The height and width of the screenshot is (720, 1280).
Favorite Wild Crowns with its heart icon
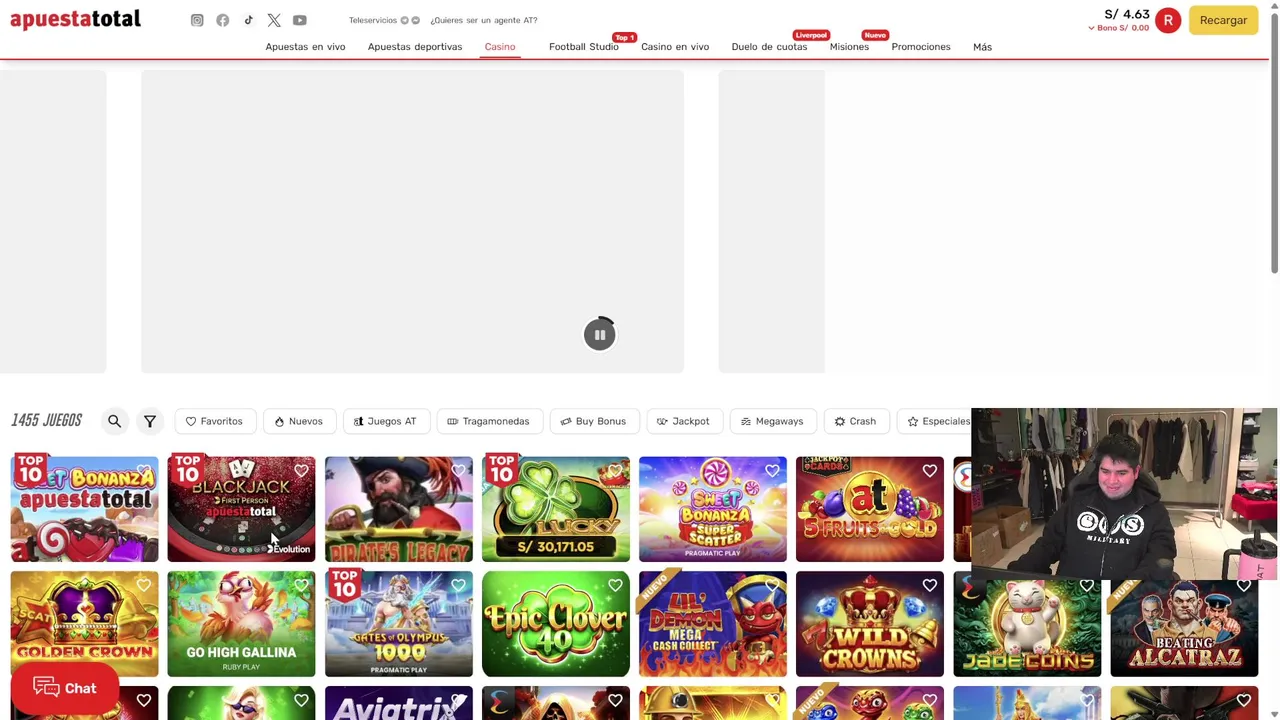(x=929, y=586)
